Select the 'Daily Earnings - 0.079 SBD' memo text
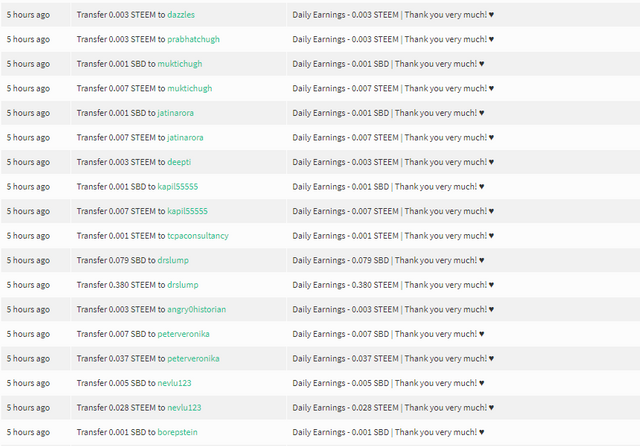The image size is (640, 446). coord(340,260)
